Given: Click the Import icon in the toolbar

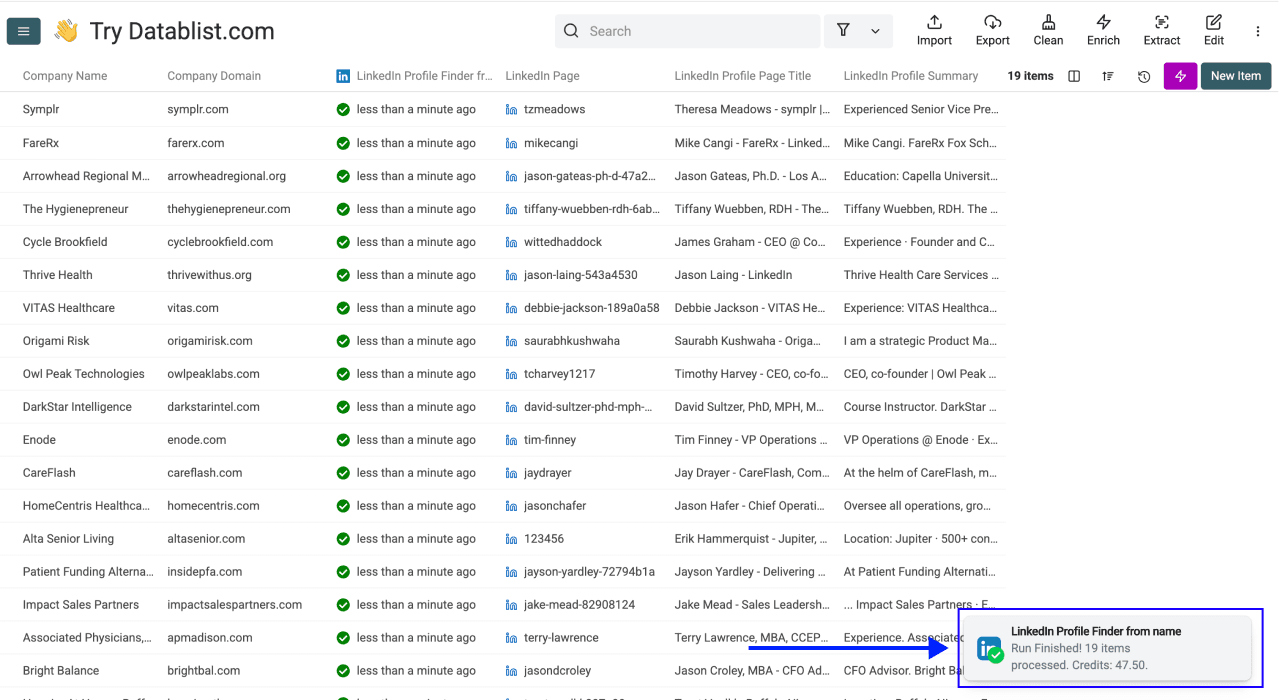Looking at the screenshot, I should tap(933, 30).
